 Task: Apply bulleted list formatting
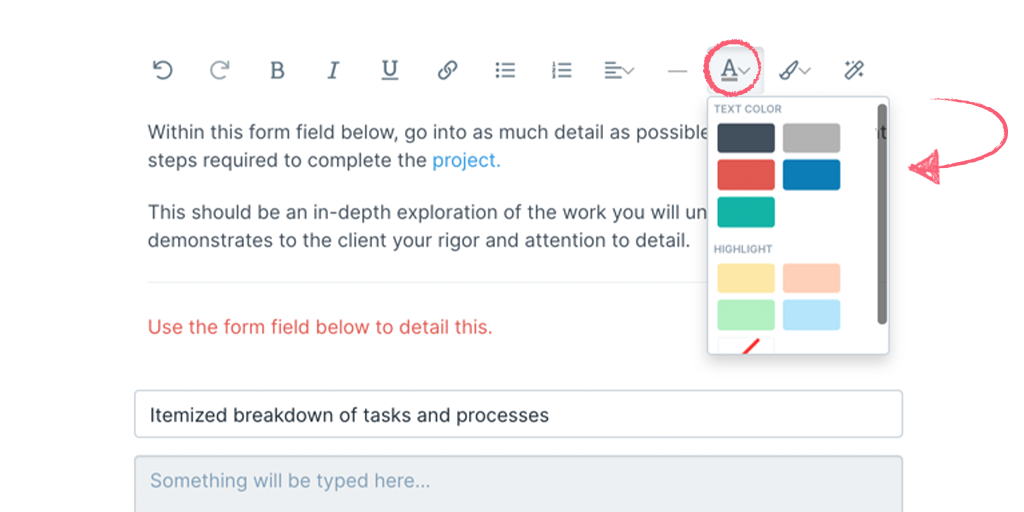tap(505, 70)
